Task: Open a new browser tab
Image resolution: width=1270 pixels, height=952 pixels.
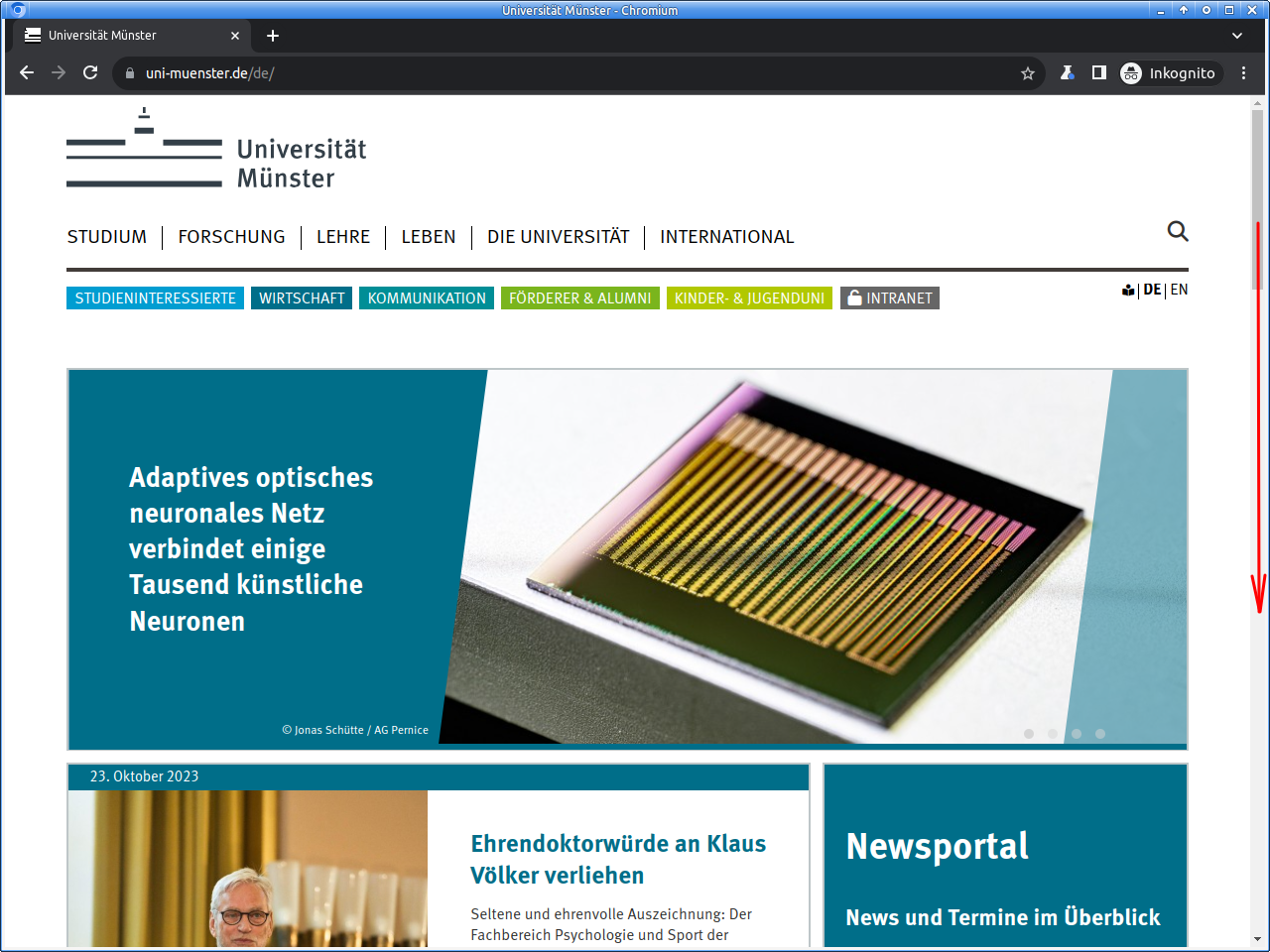Action: (x=273, y=36)
